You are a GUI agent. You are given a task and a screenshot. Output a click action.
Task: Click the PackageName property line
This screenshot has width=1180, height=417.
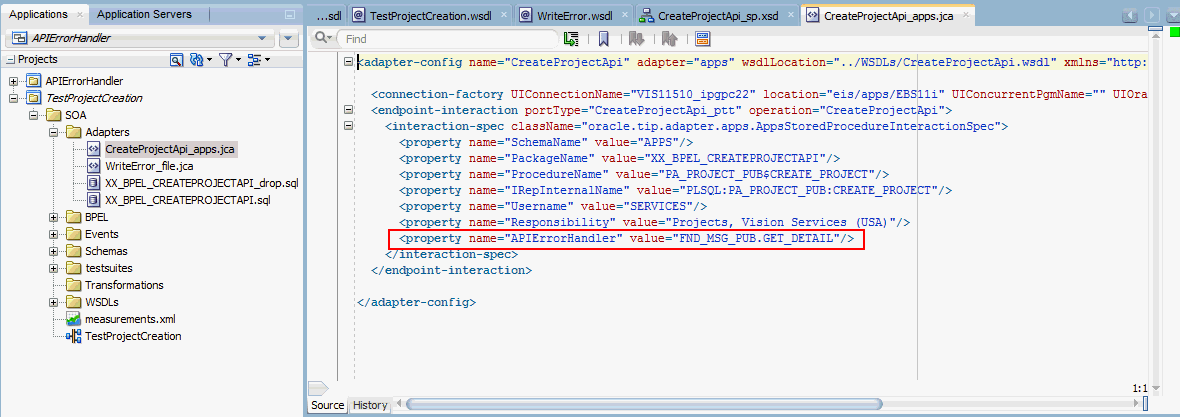(619, 158)
